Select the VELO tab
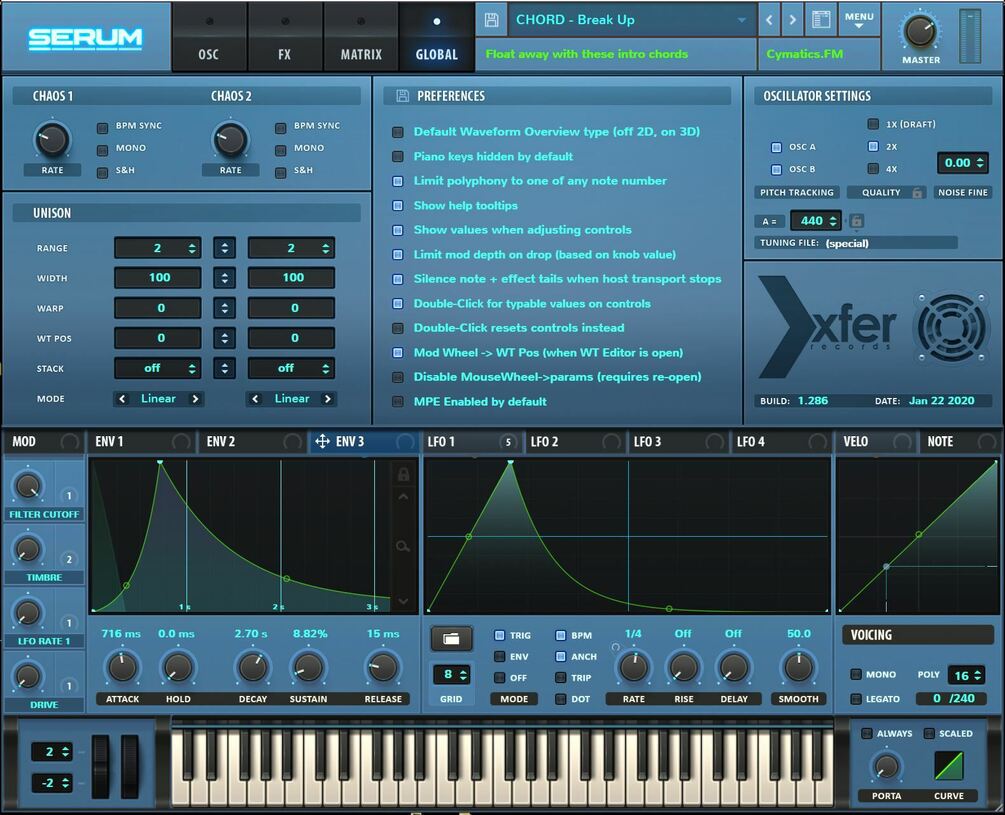 (876, 441)
